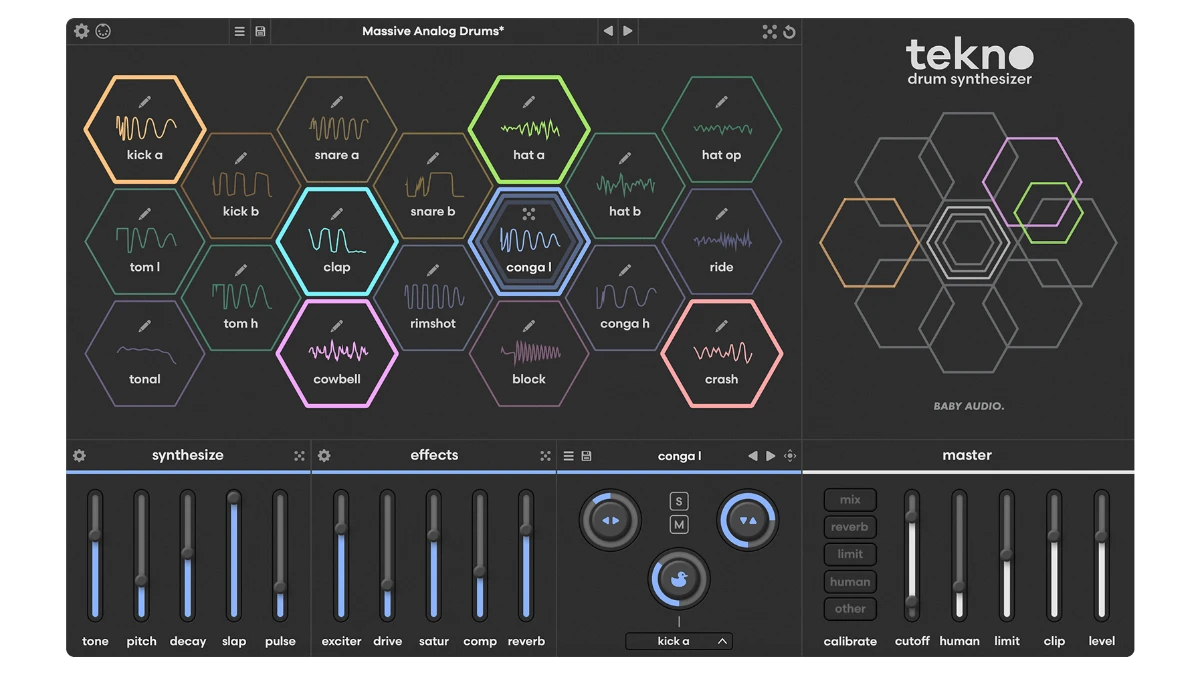Adjust the slap slider

click(234, 555)
